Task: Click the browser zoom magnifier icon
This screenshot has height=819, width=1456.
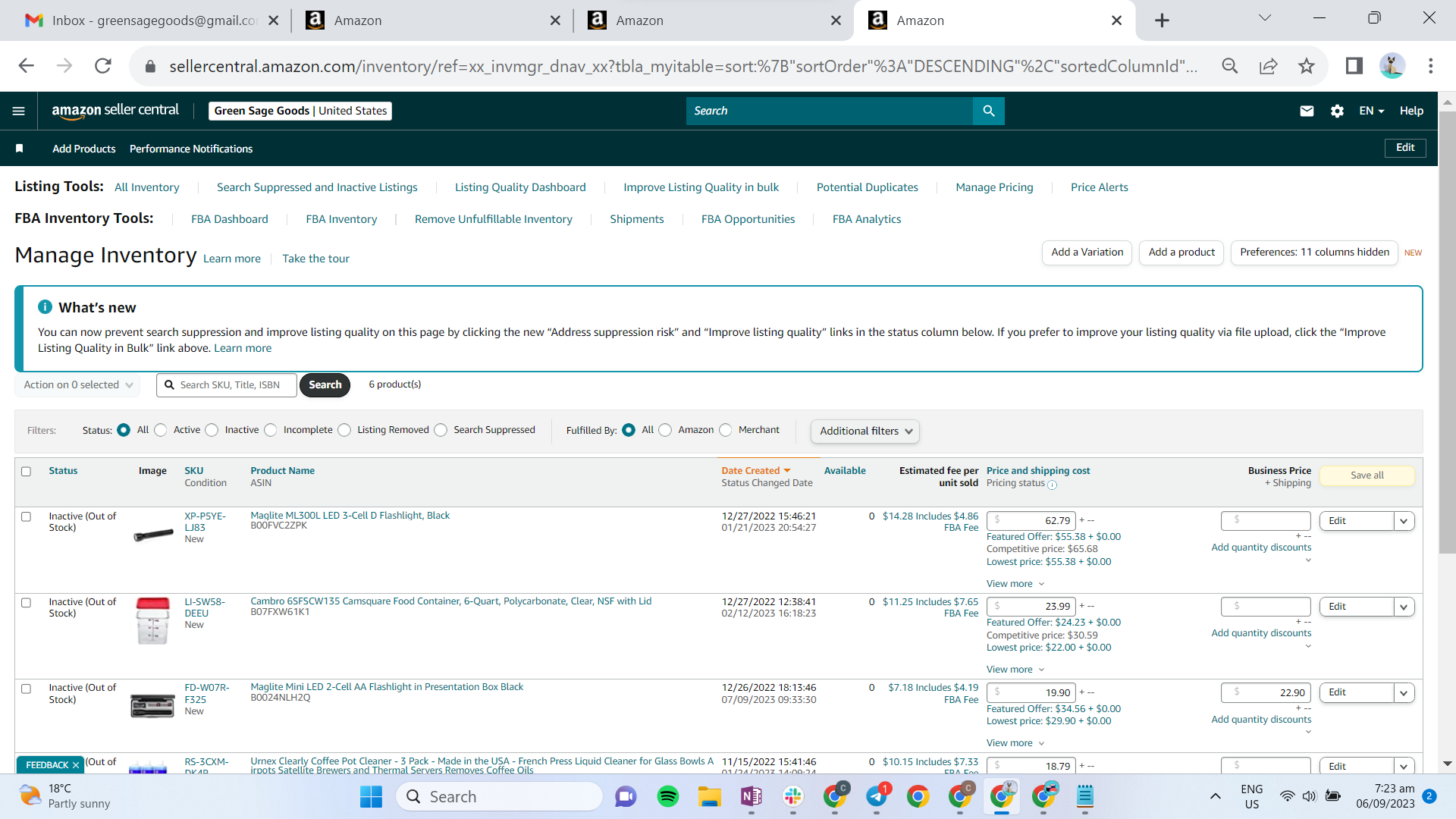Action: 1230,66
